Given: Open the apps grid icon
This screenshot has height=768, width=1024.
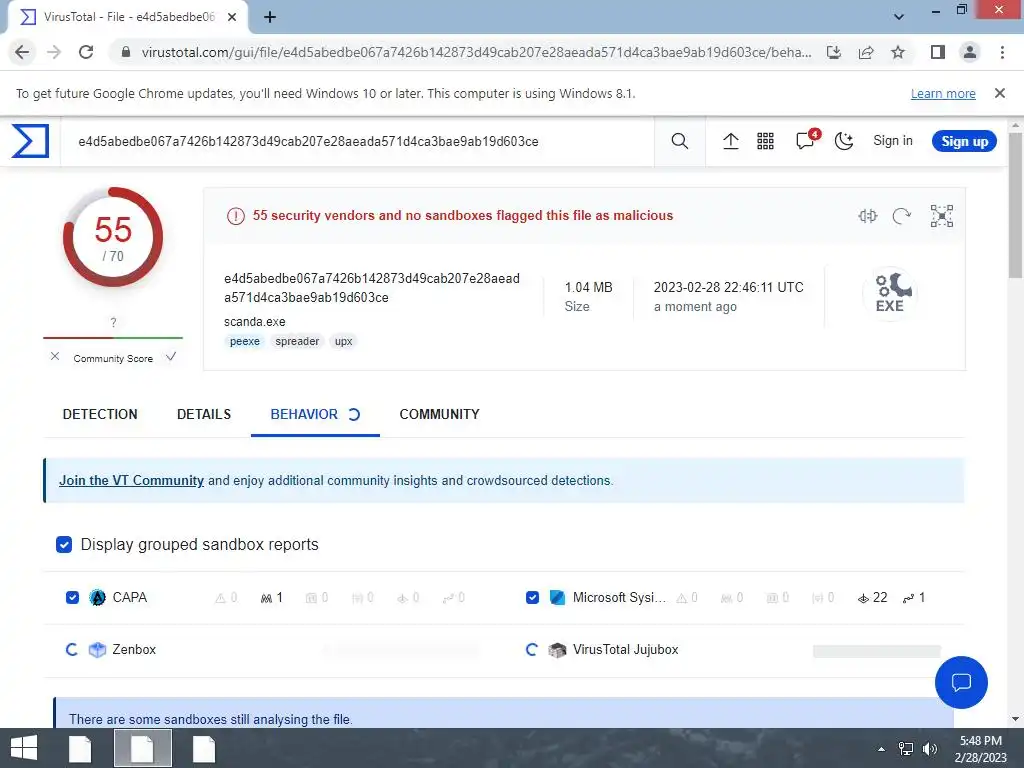Looking at the screenshot, I should pos(765,141).
